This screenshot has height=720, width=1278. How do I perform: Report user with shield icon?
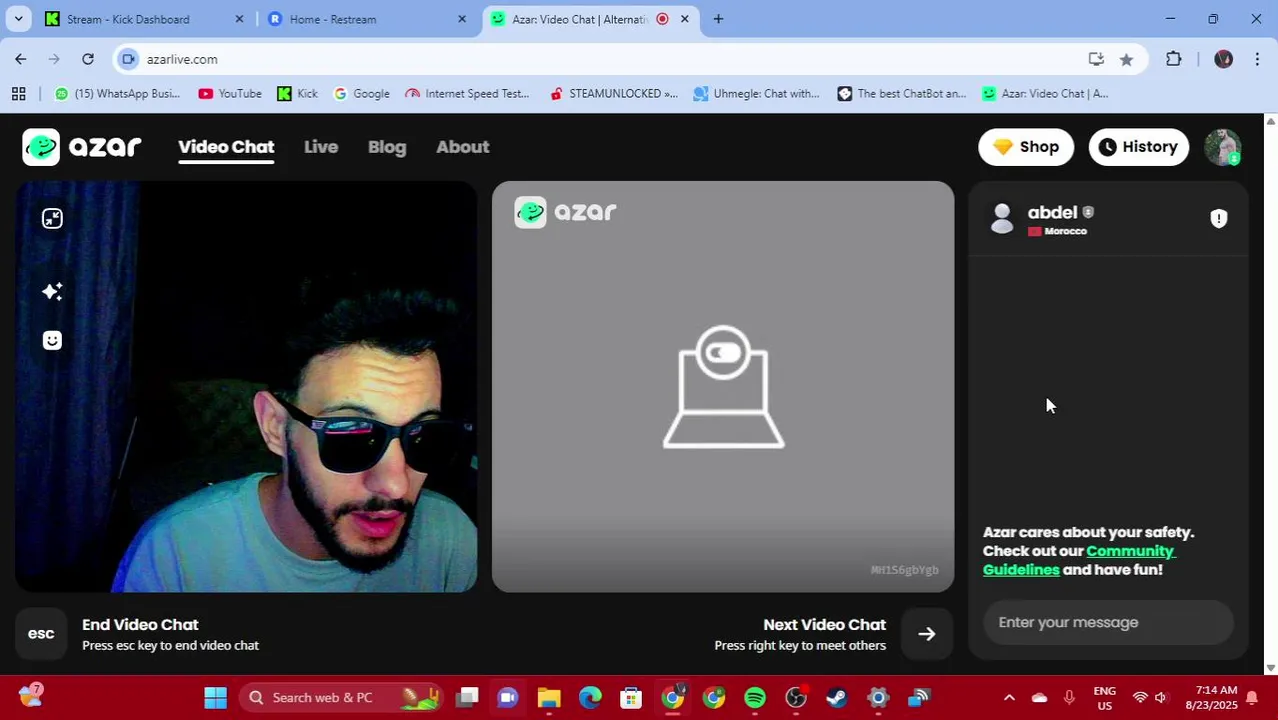tap(1218, 219)
